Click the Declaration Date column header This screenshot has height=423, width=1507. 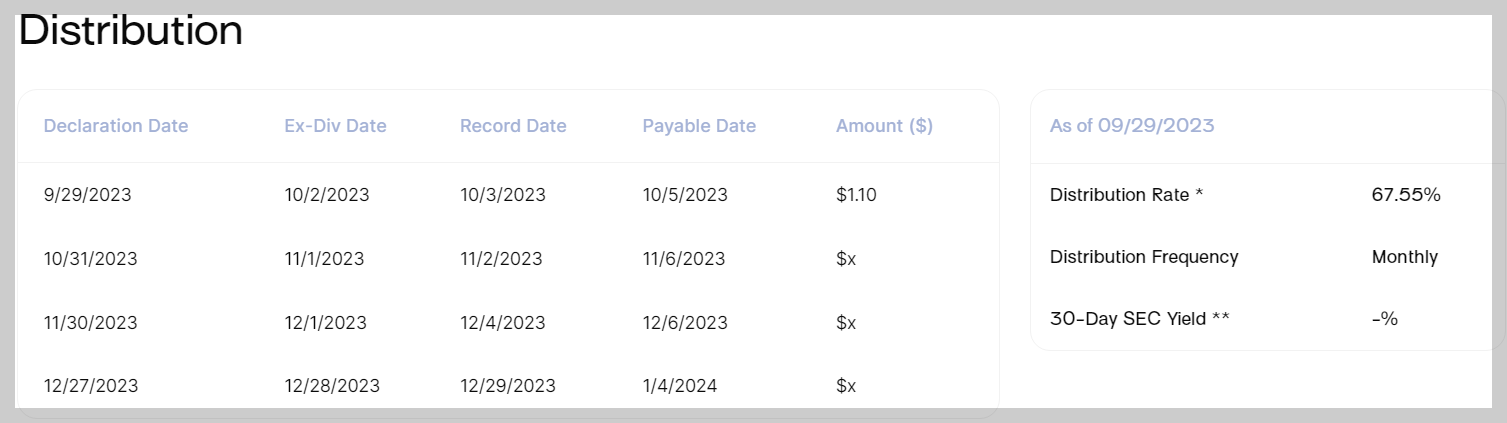click(116, 126)
